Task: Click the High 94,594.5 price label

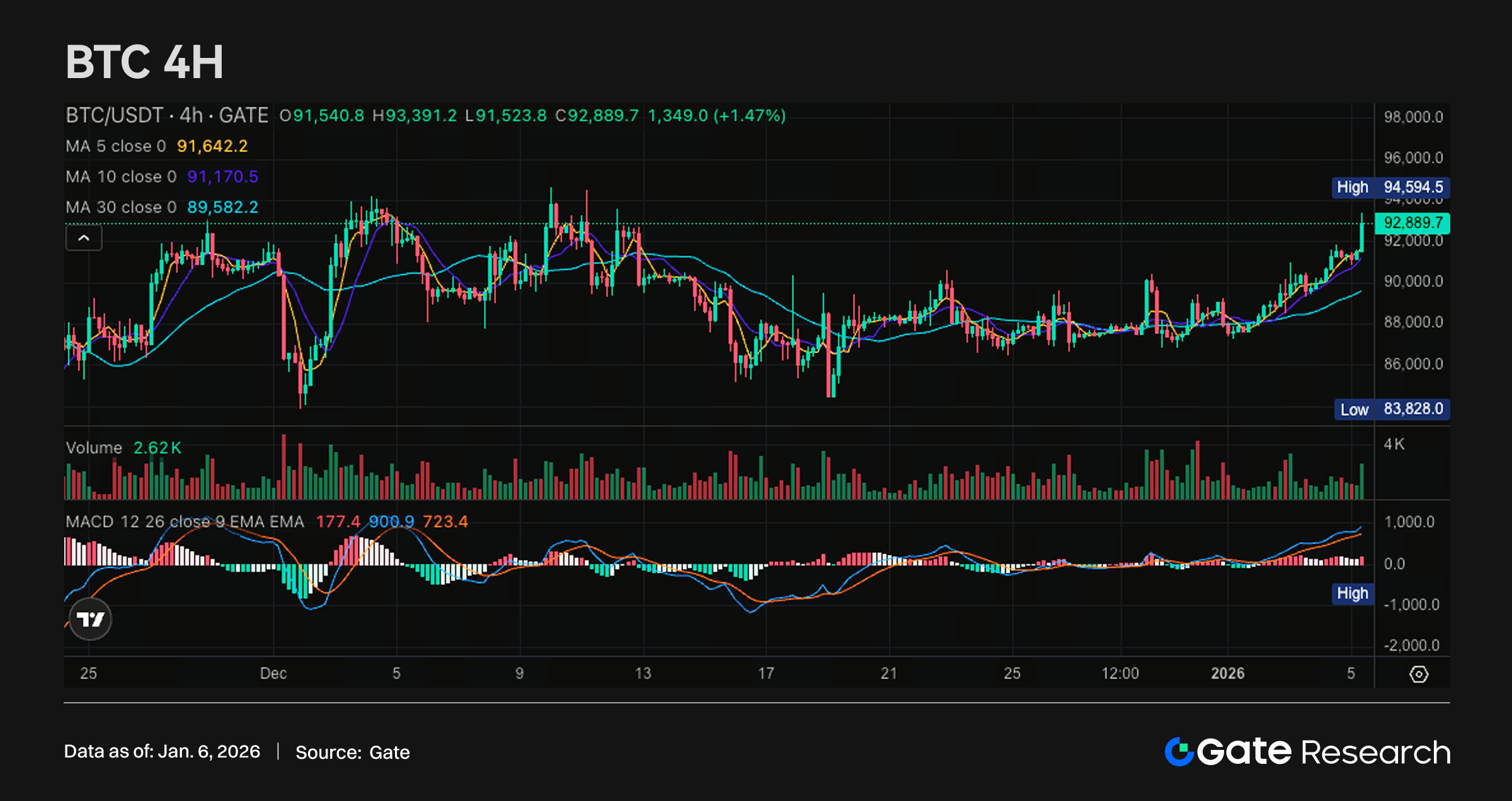Action: point(1390,187)
